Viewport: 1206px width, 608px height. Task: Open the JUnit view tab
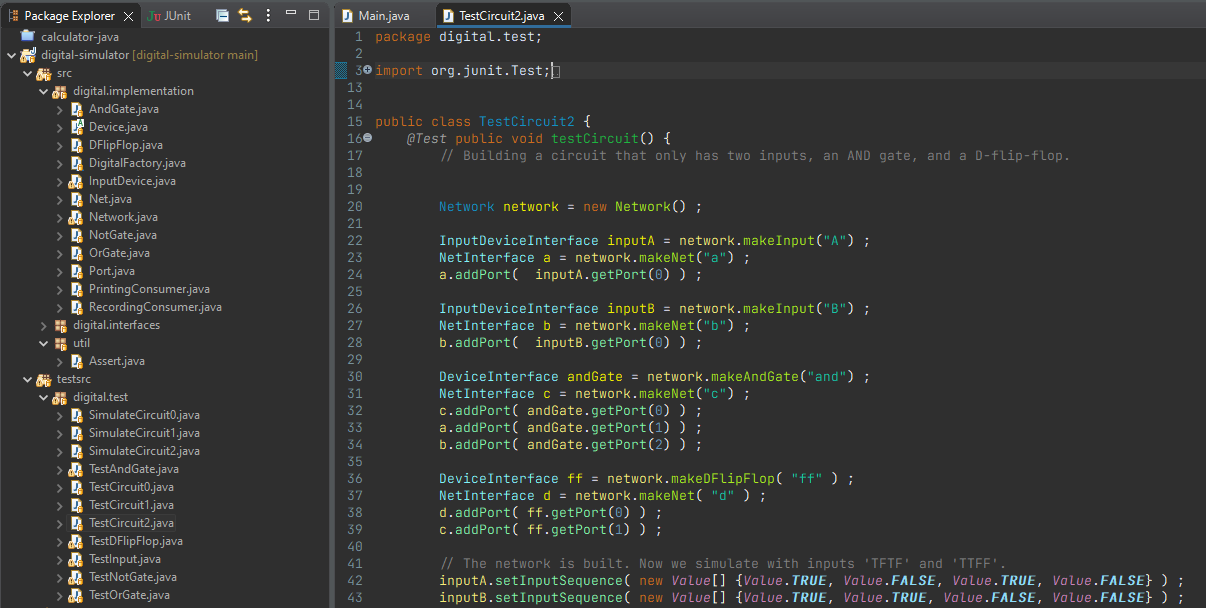(169, 16)
